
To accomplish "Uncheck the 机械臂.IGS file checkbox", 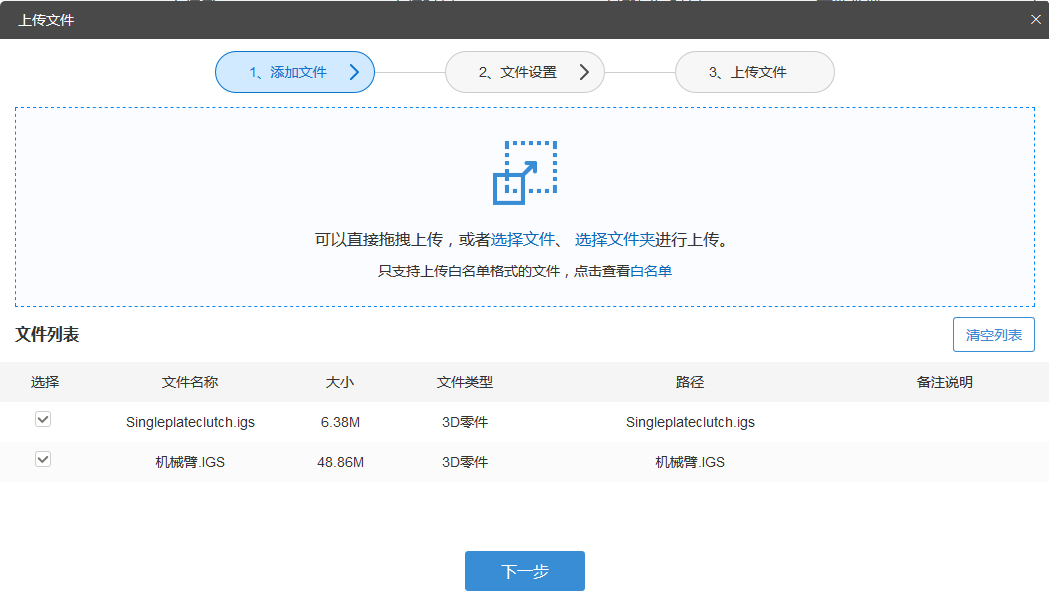I will click(43, 460).
